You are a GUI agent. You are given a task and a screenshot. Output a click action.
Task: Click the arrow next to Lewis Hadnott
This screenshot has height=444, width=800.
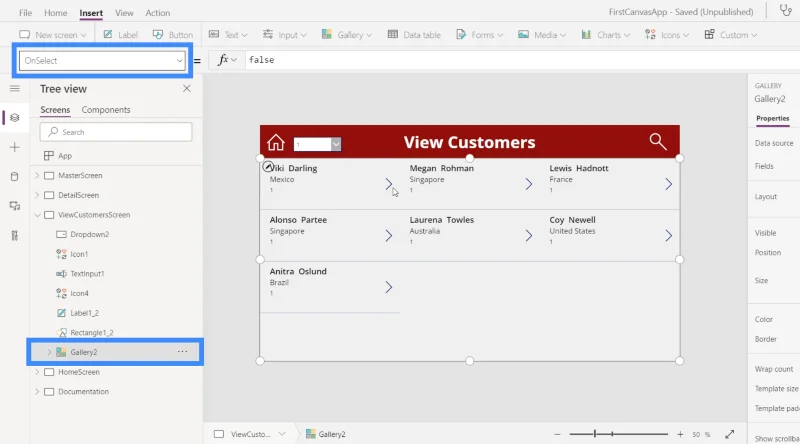[668, 184]
